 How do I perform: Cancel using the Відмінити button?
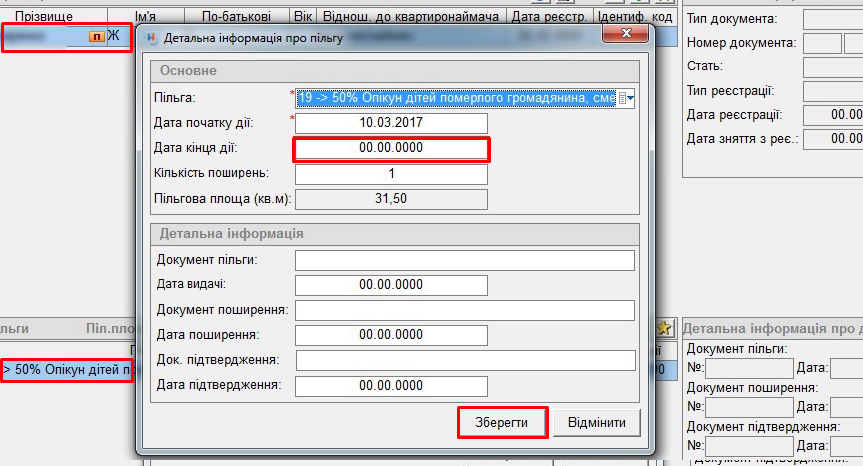click(596, 422)
